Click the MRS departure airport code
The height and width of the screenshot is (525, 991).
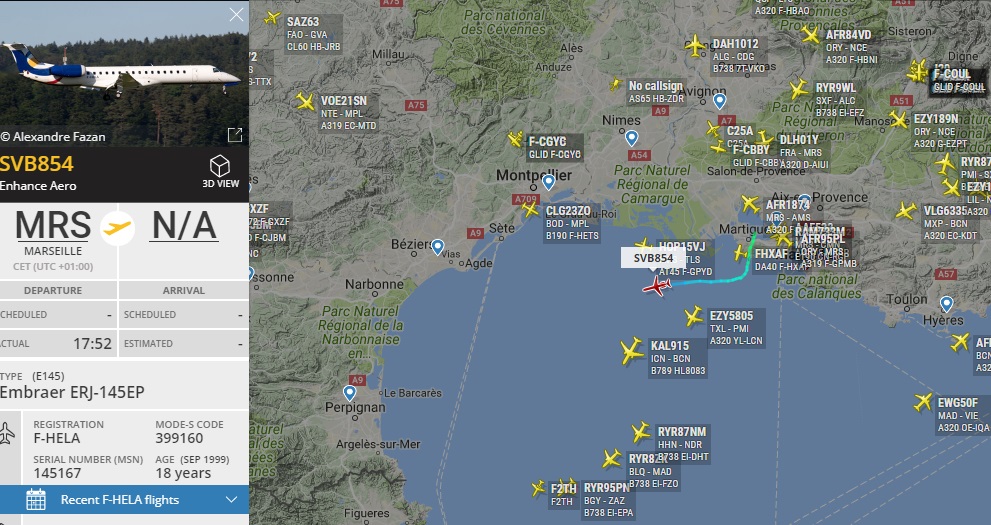pos(53,225)
